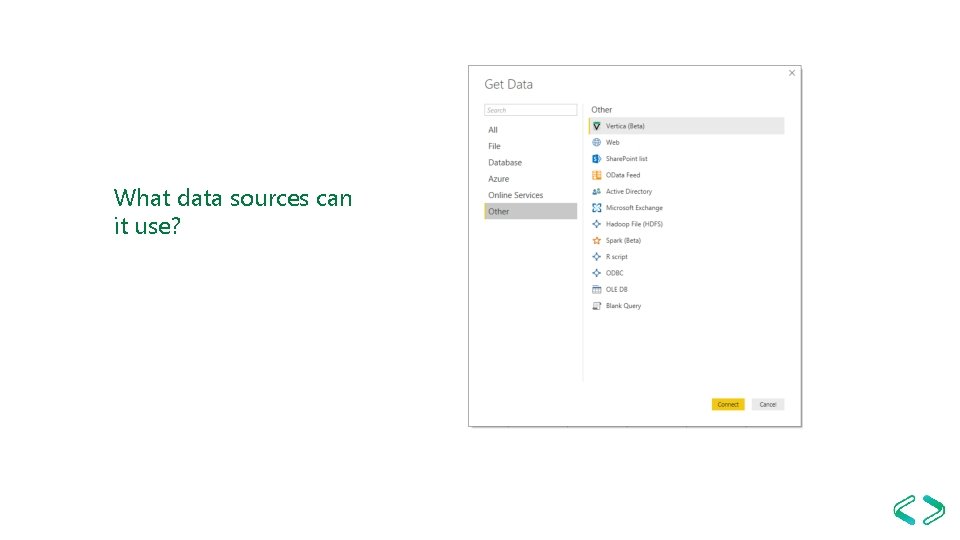Select Spark (Beta) text entry
This screenshot has width=960, height=540.
pyautogui.click(x=623, y=241)
